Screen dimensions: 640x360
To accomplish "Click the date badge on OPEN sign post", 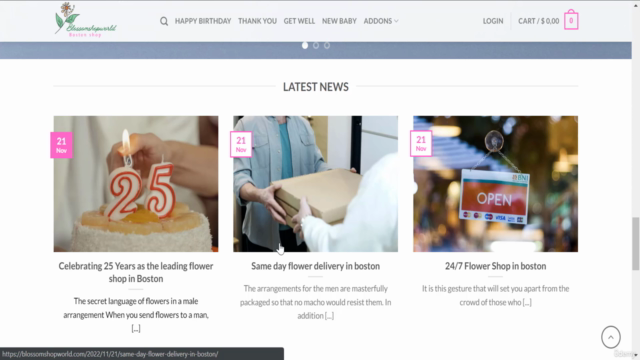I will click(421, 143).
